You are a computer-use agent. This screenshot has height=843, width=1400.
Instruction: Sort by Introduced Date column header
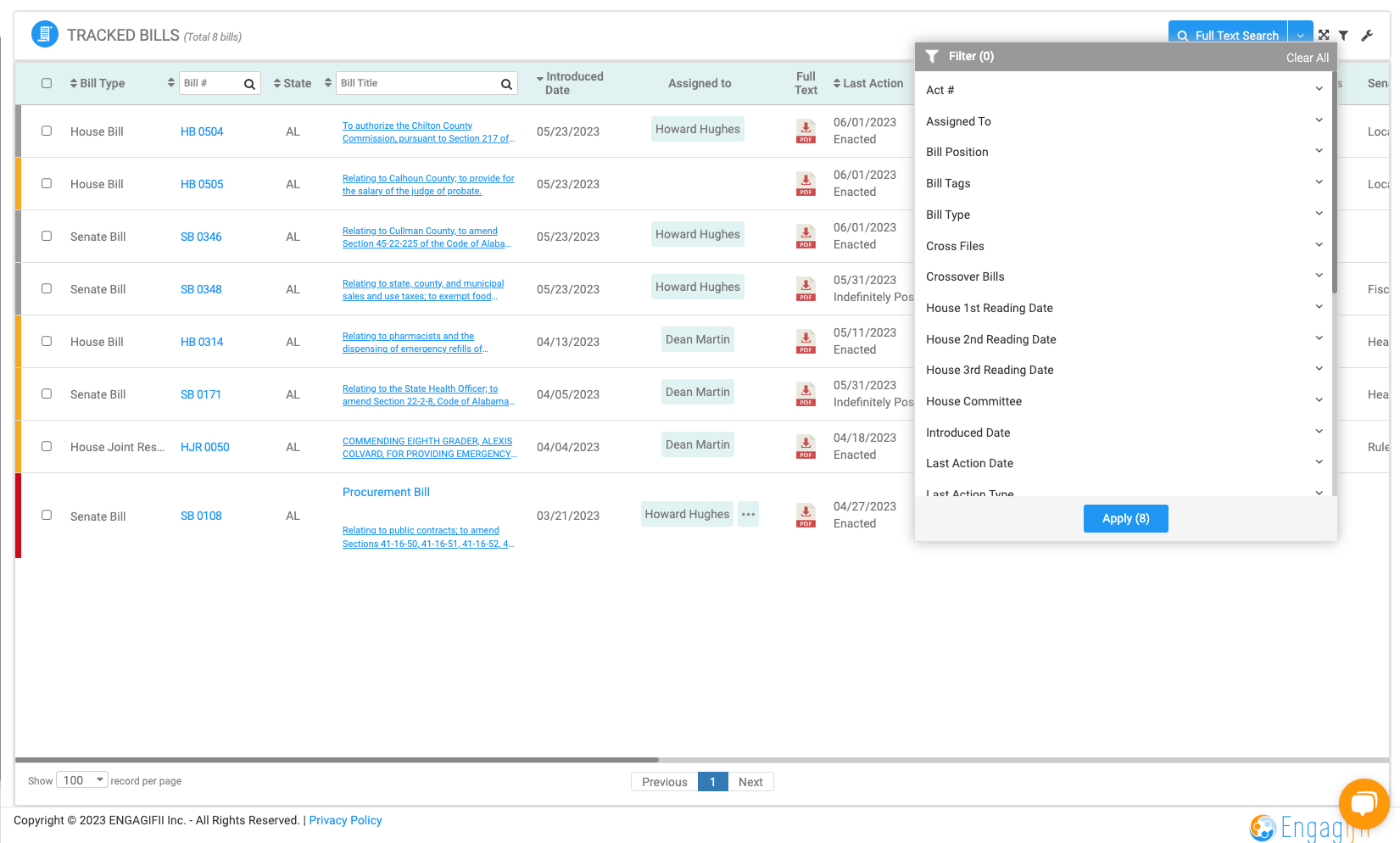pos(570,83)
